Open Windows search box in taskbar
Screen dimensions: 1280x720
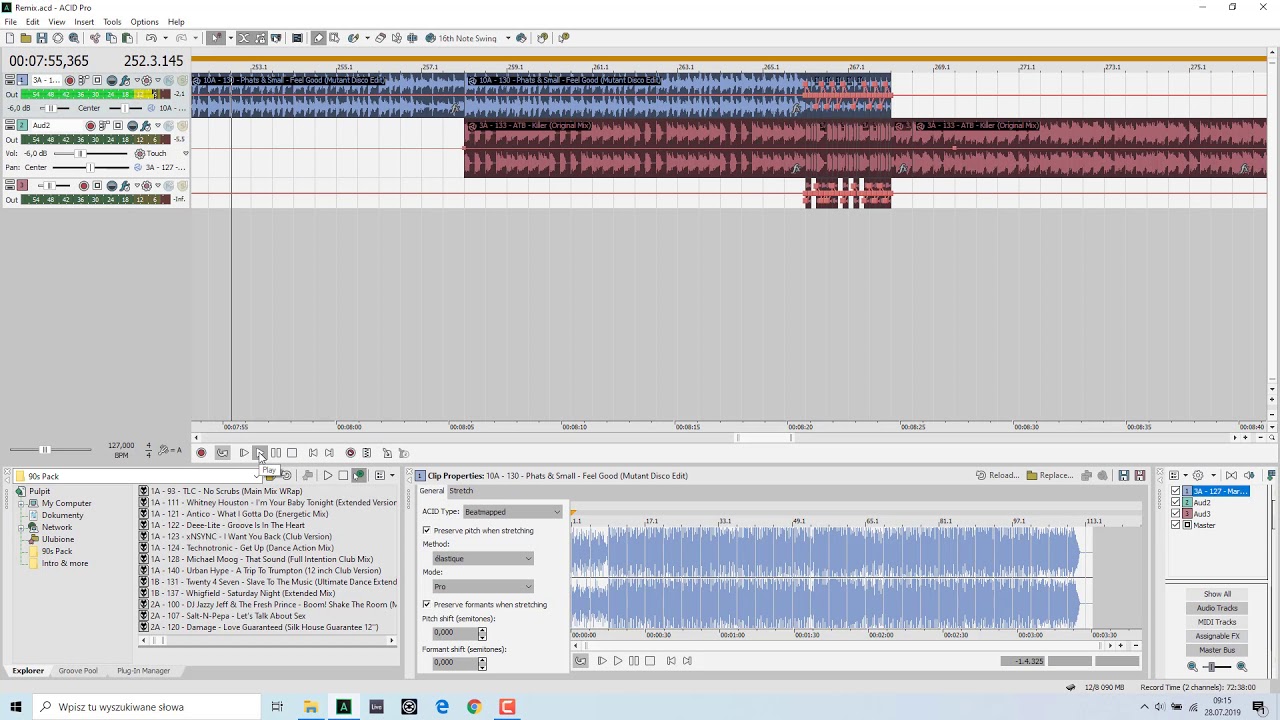pyautogui.click(x=146, y=707)
